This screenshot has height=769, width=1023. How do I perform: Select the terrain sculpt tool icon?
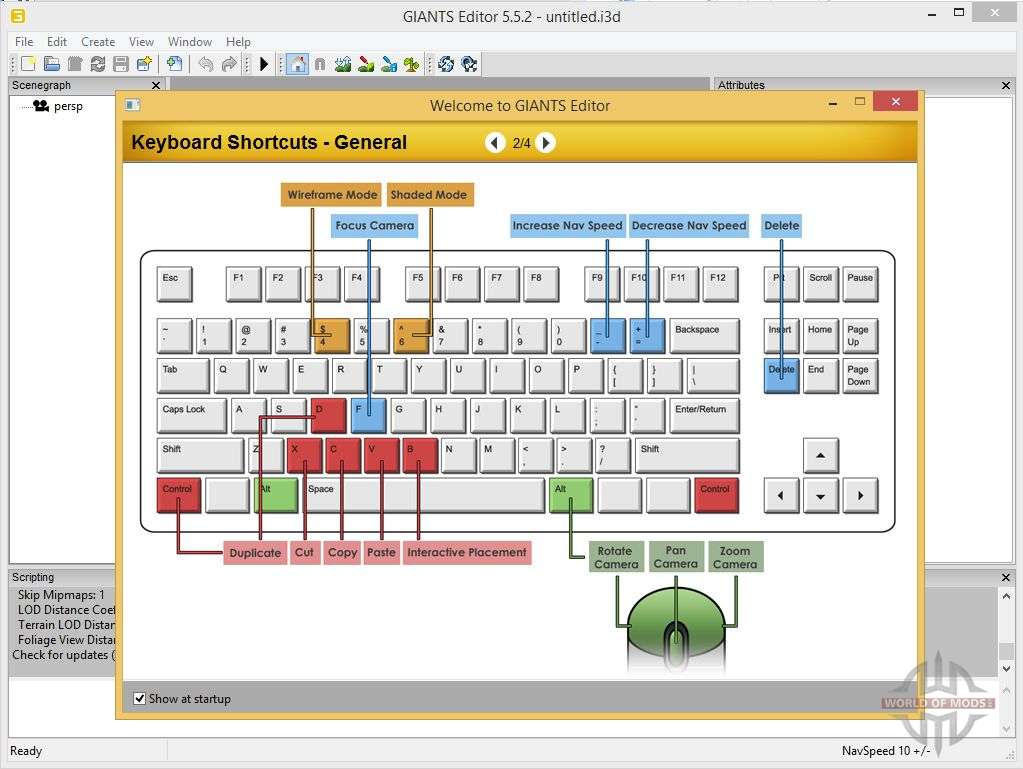pos(343,64)
